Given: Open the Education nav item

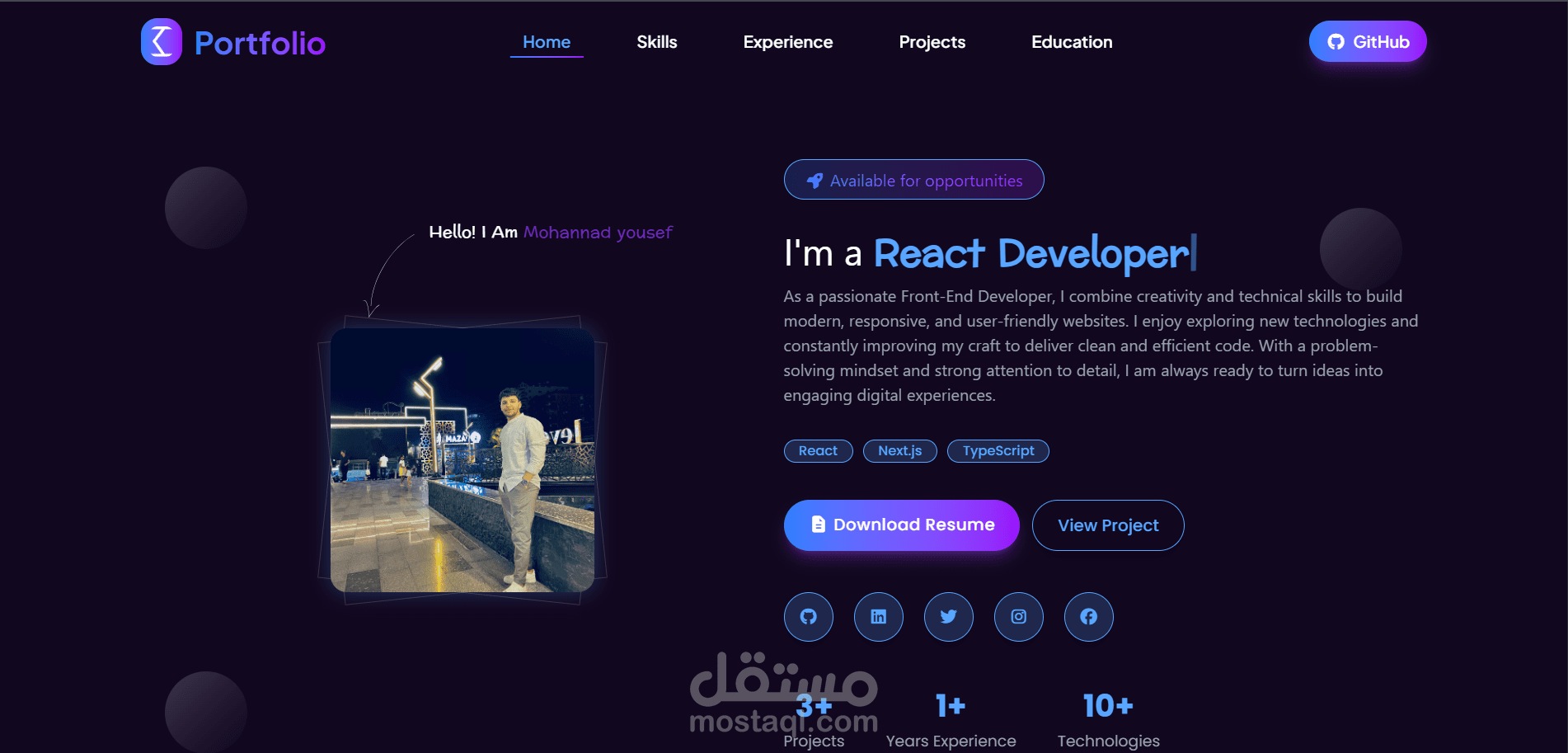Looking at the screenshot, I should (x=1072, y=42).
